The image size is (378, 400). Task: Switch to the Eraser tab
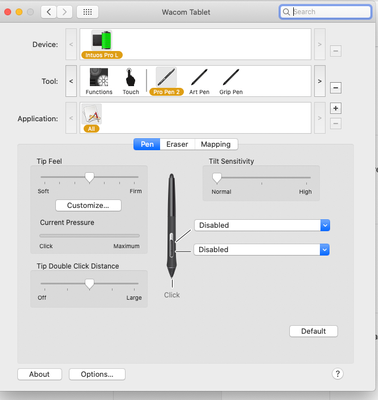click(177, 144)
